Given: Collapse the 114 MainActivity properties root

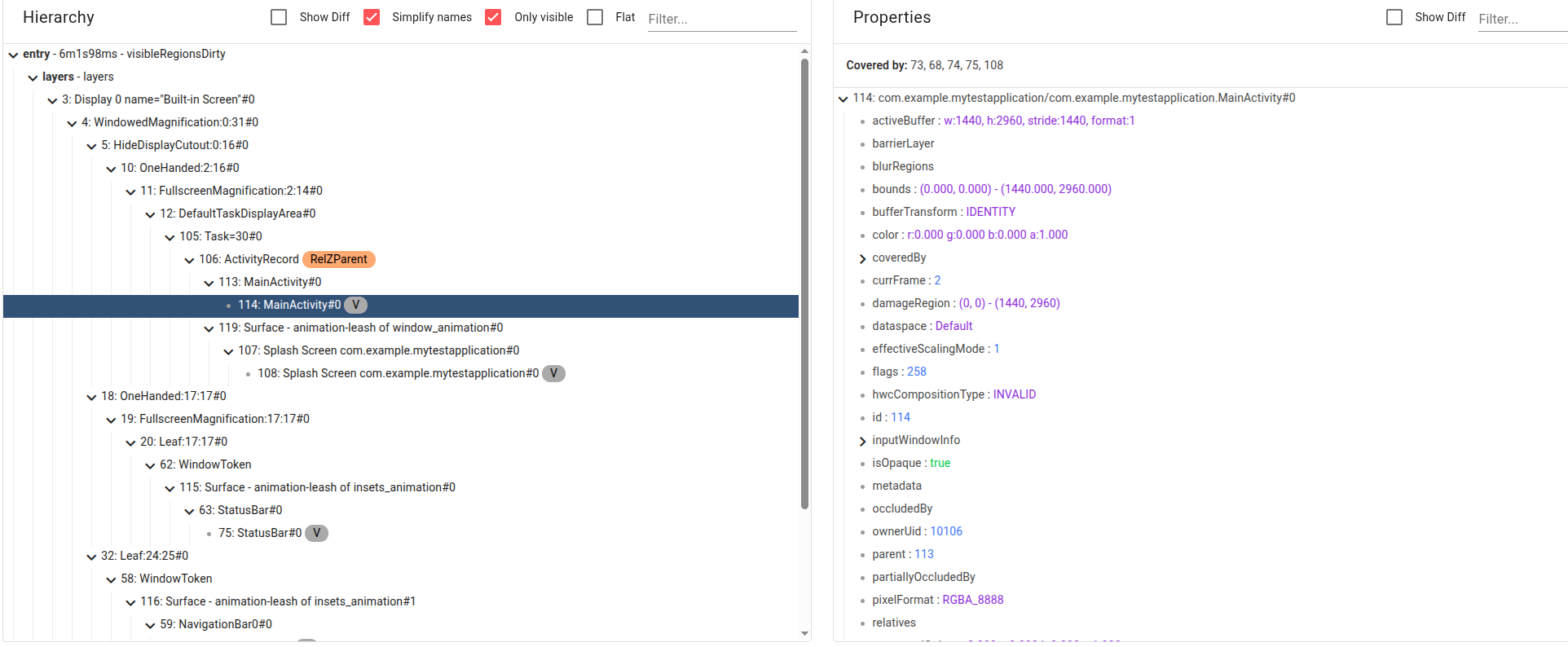Looking at the screenshot, I should coord(843,99).
